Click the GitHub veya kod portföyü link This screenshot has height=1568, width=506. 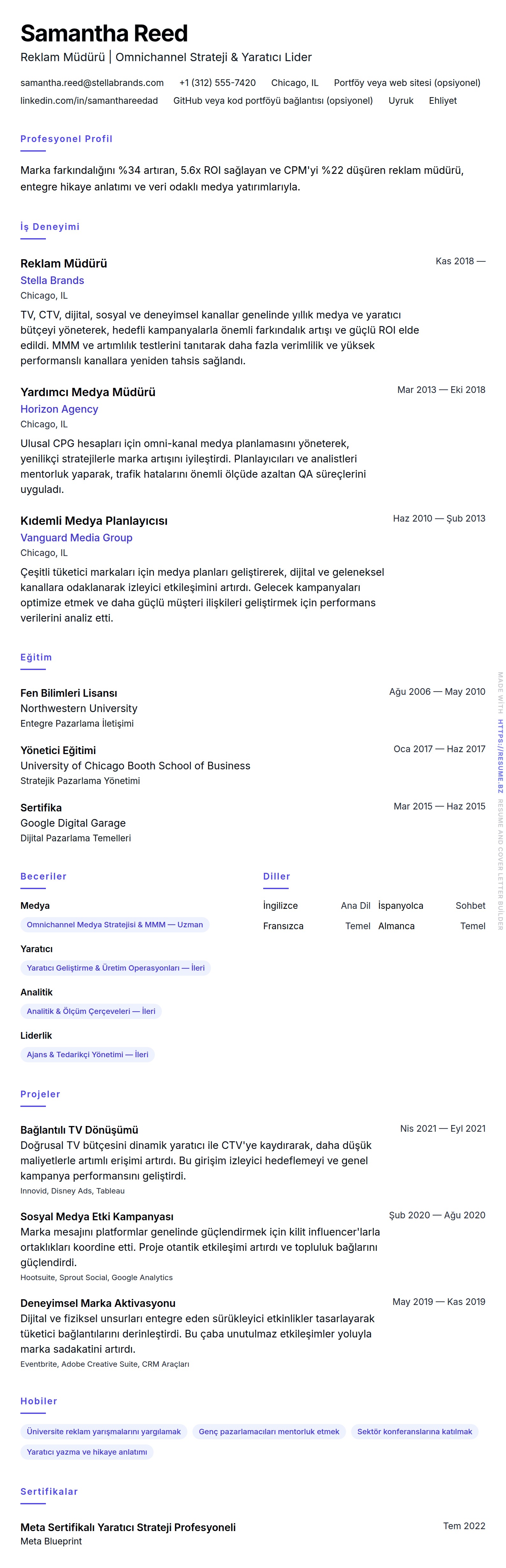point(273,100)
